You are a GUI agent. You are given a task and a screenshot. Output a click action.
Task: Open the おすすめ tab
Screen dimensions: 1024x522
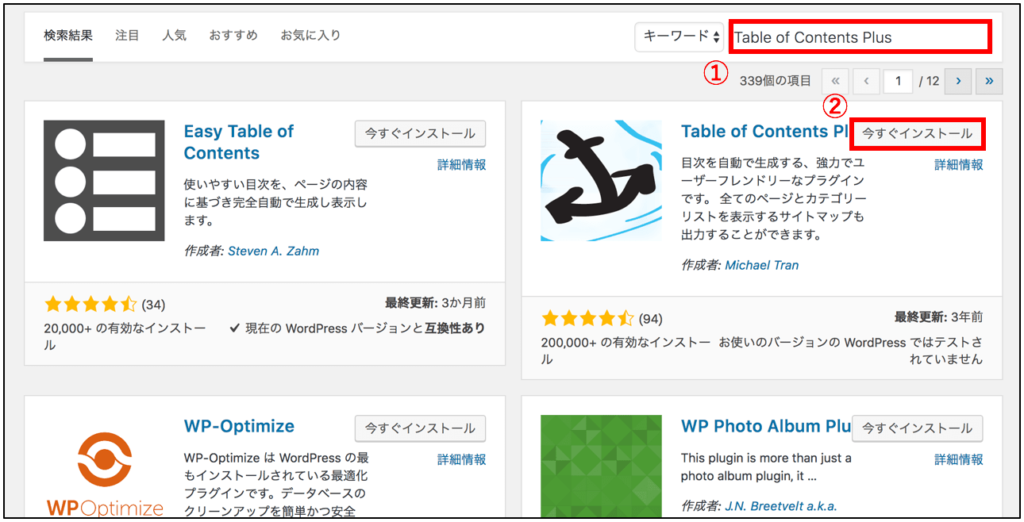coord(233,35)
